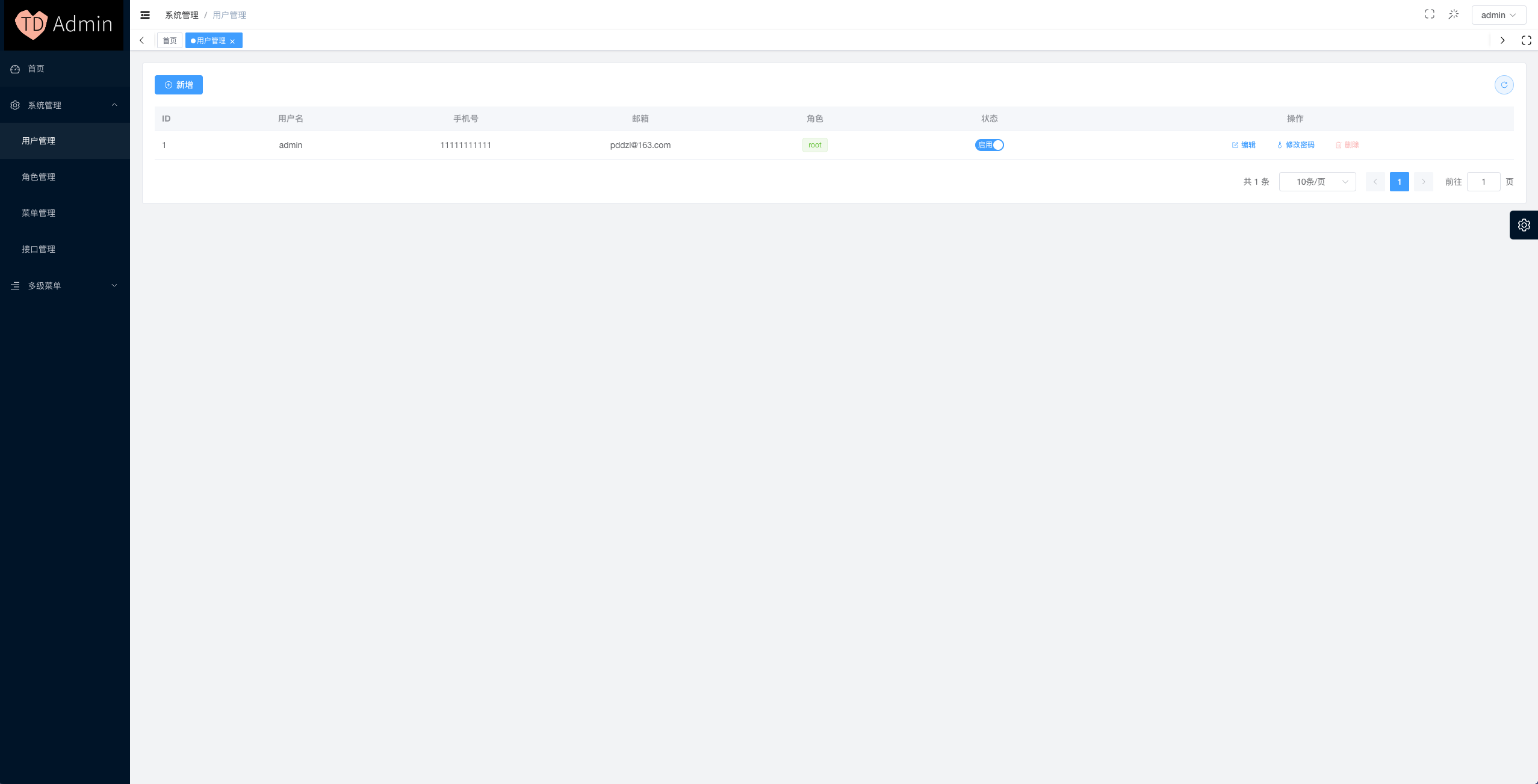Click the 新增 button
The width and height of the screenshot is (1538, 784).
tap(179, 85)
